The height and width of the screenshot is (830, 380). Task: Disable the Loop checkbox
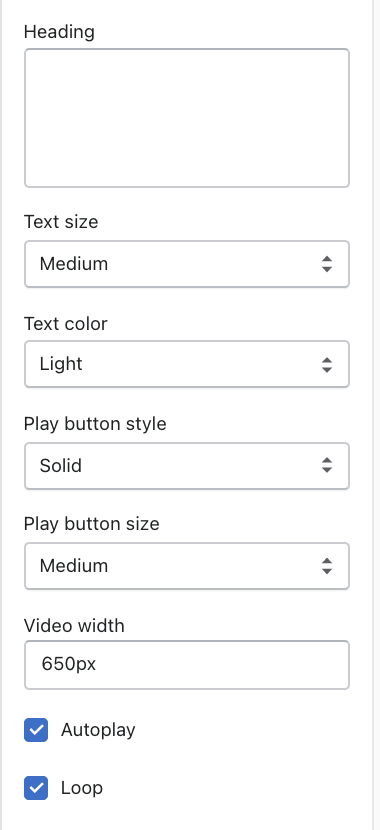[36, 788]
